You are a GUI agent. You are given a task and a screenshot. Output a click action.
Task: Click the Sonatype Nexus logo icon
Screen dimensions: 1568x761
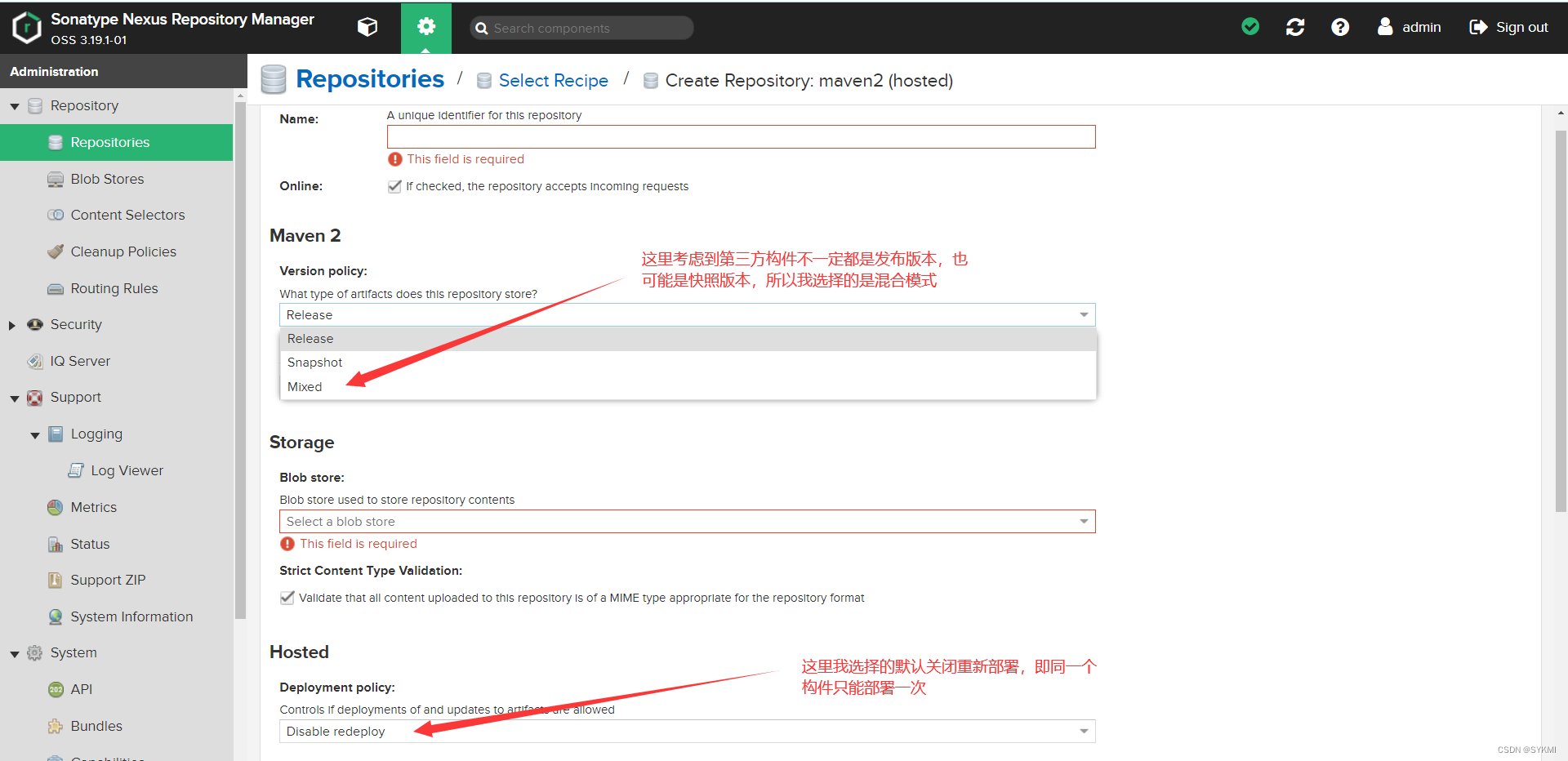pyautogui.click(x=26, y=28)
